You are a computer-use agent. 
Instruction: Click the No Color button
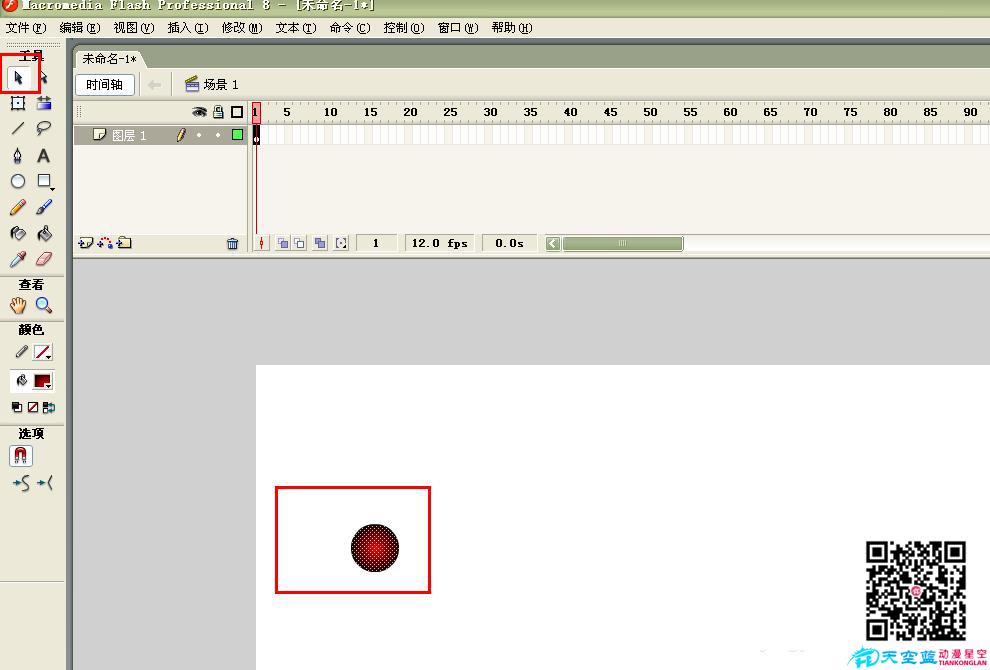33,407
